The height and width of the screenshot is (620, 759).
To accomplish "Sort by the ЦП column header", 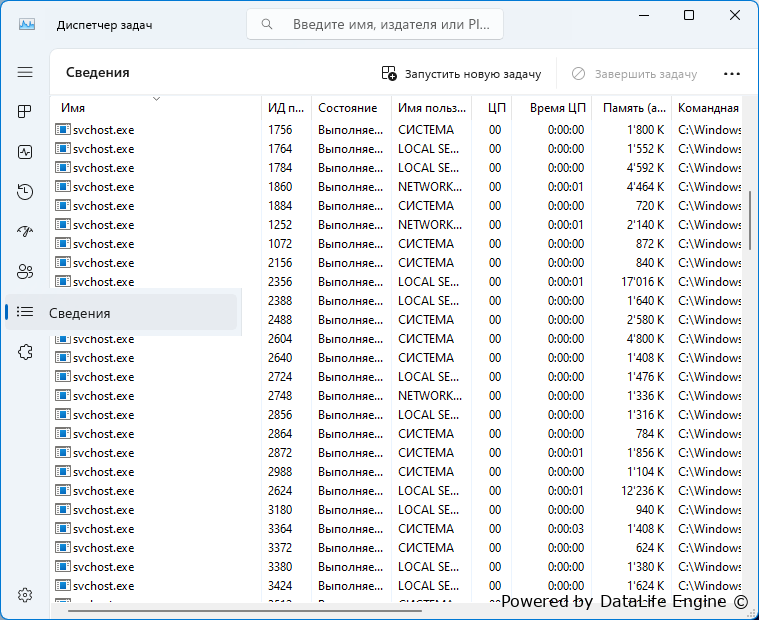I will (492, 108).
